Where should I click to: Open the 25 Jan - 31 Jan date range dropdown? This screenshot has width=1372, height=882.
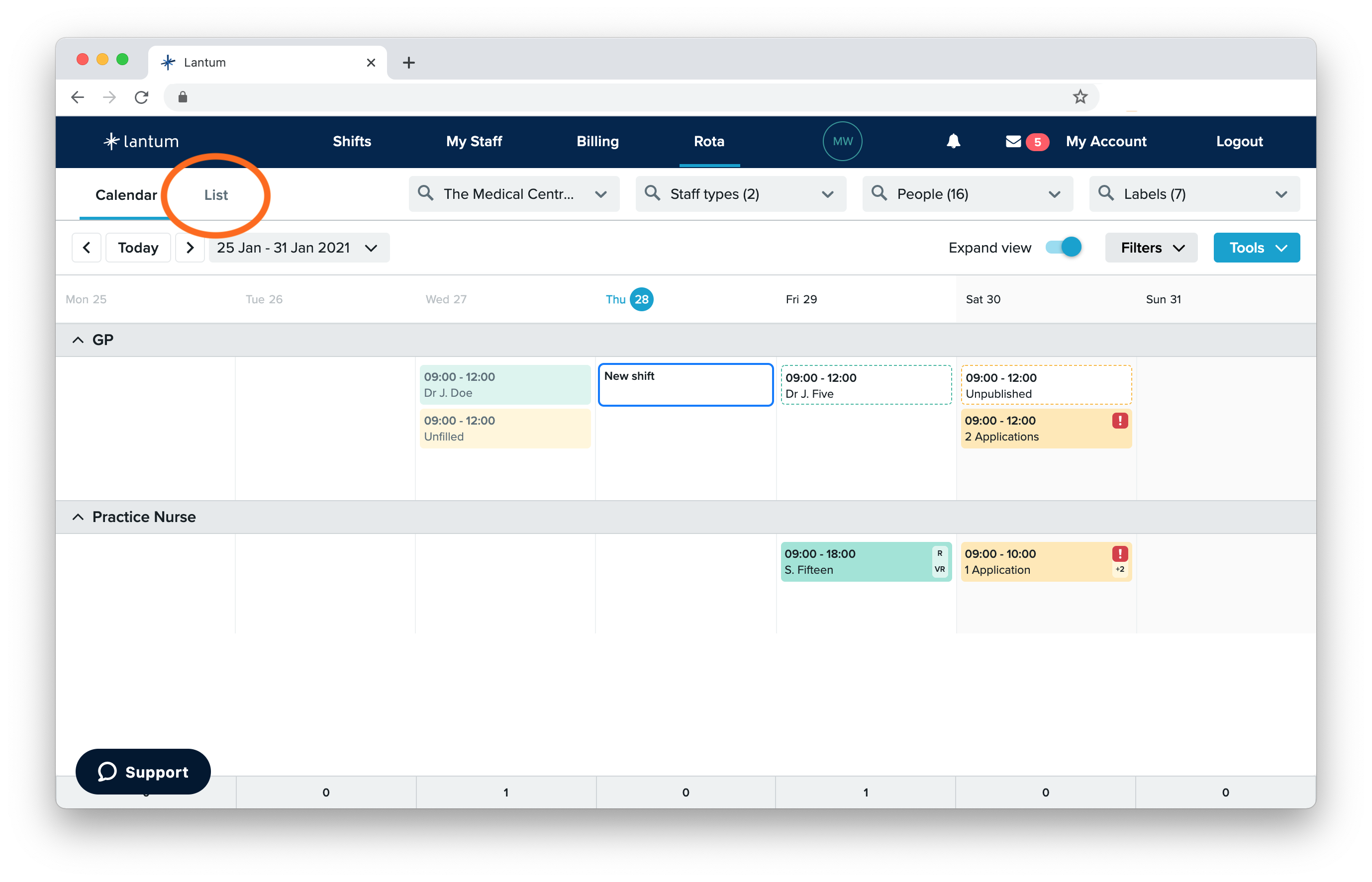click(x=298, y=248)
